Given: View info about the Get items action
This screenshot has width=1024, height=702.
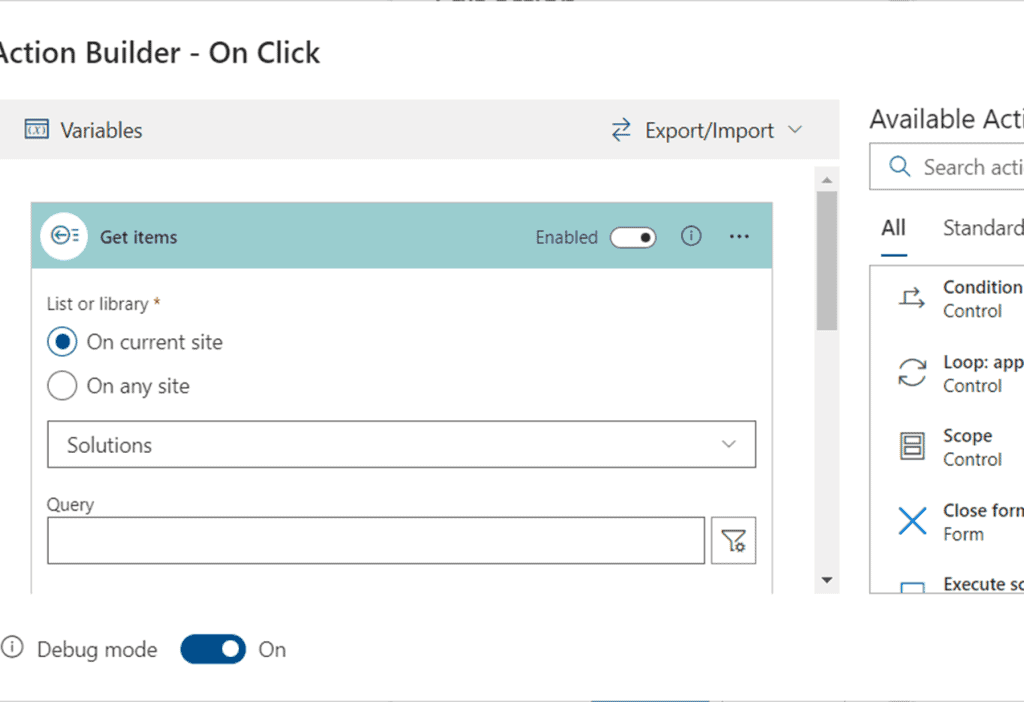Looking at the screenshot, I should click(691, 236).
